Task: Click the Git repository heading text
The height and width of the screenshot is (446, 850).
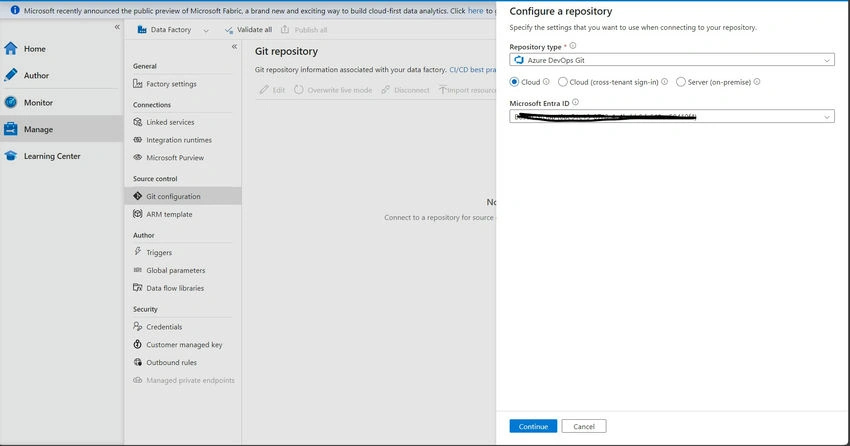Action: click(x=286, y=51)
